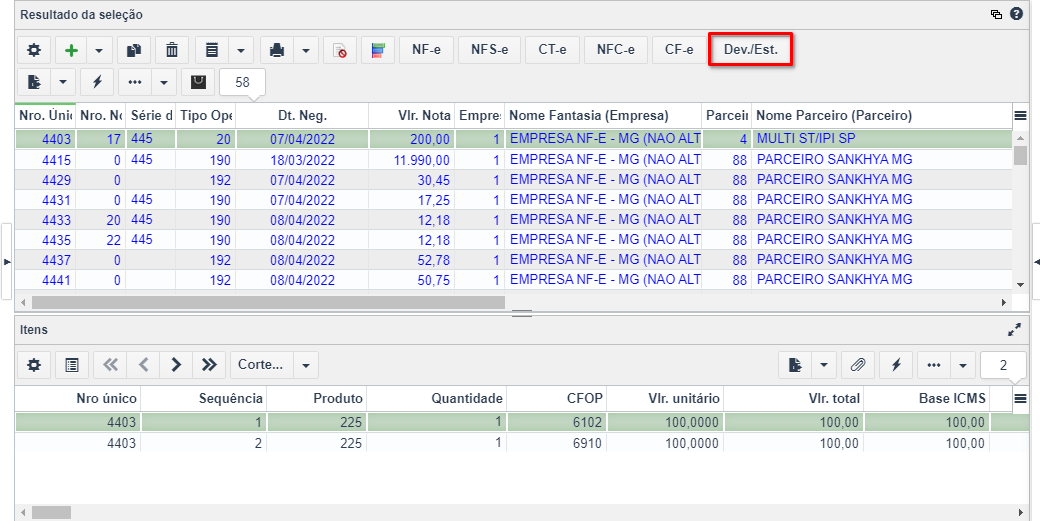Viewport: 1040px width, 521px height.
Task: Click Nome Fantasia (Empresa) column header
Action: [603, 115]
